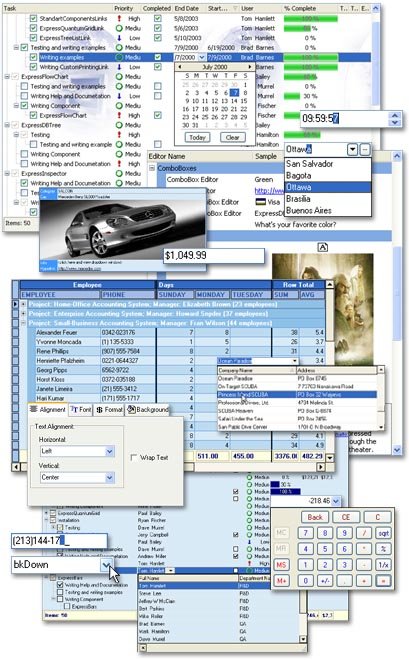Collapse the ExpressFlowChart tree node
The height and width of the screenshot is (660, 409).
tap(7, 77)
